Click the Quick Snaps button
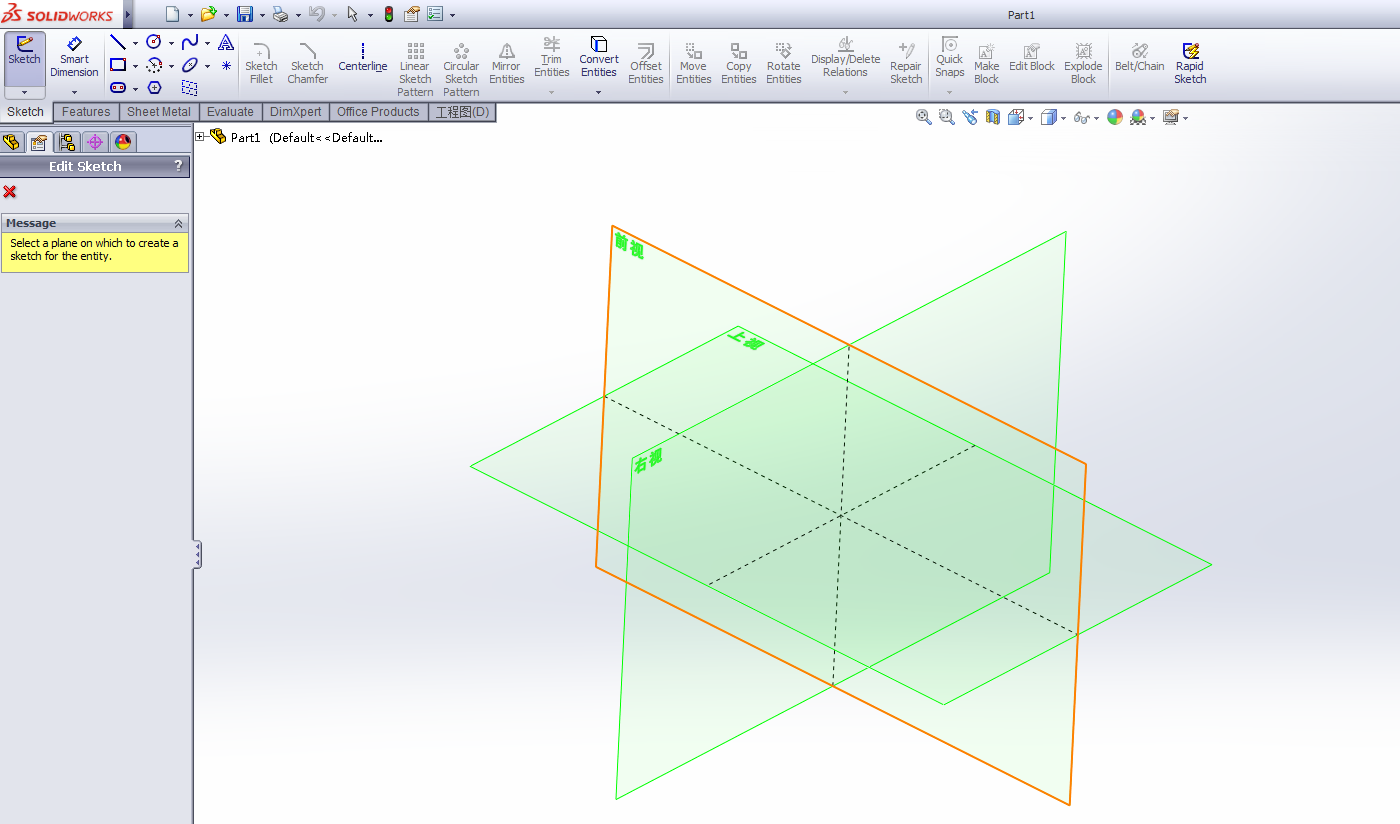The width and height of the screenshot is (1400, 824). tap(949, 58)
